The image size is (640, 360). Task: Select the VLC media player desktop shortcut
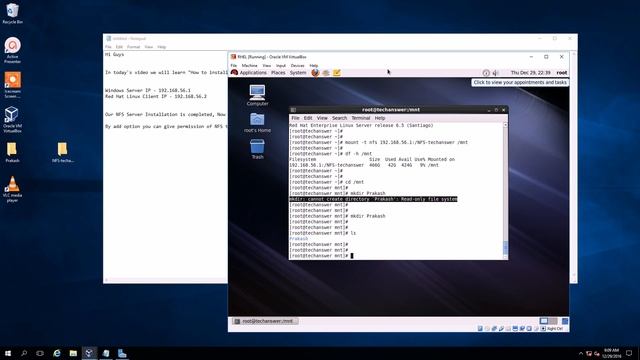tap(12, 189)
